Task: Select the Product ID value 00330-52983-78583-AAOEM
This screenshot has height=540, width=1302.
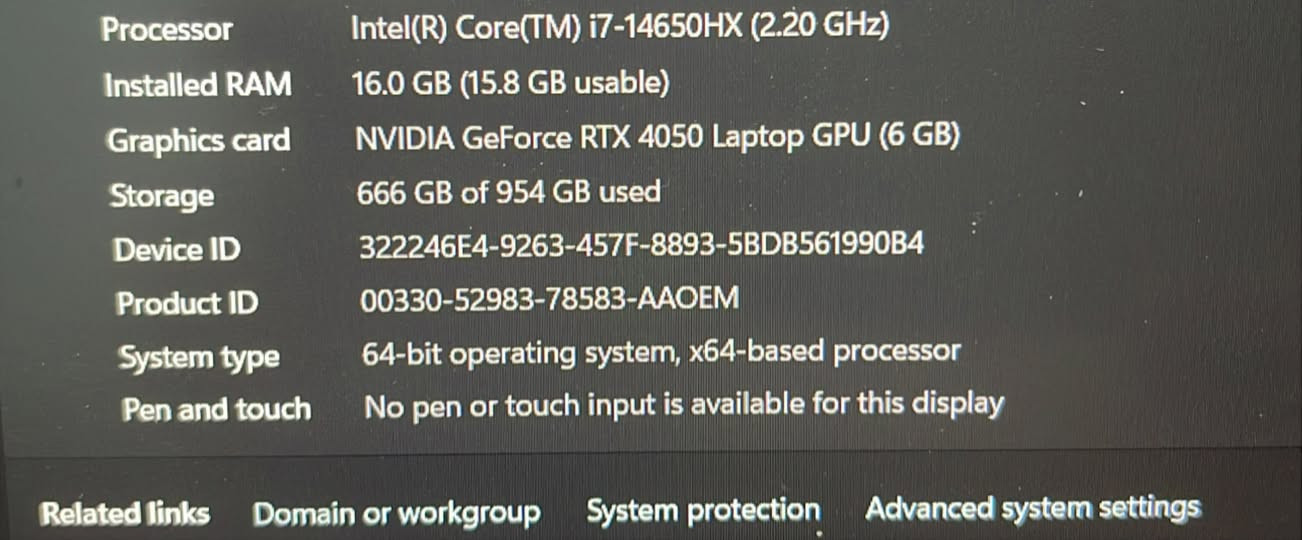Action: pyautogui.click(x=550, y=299)
